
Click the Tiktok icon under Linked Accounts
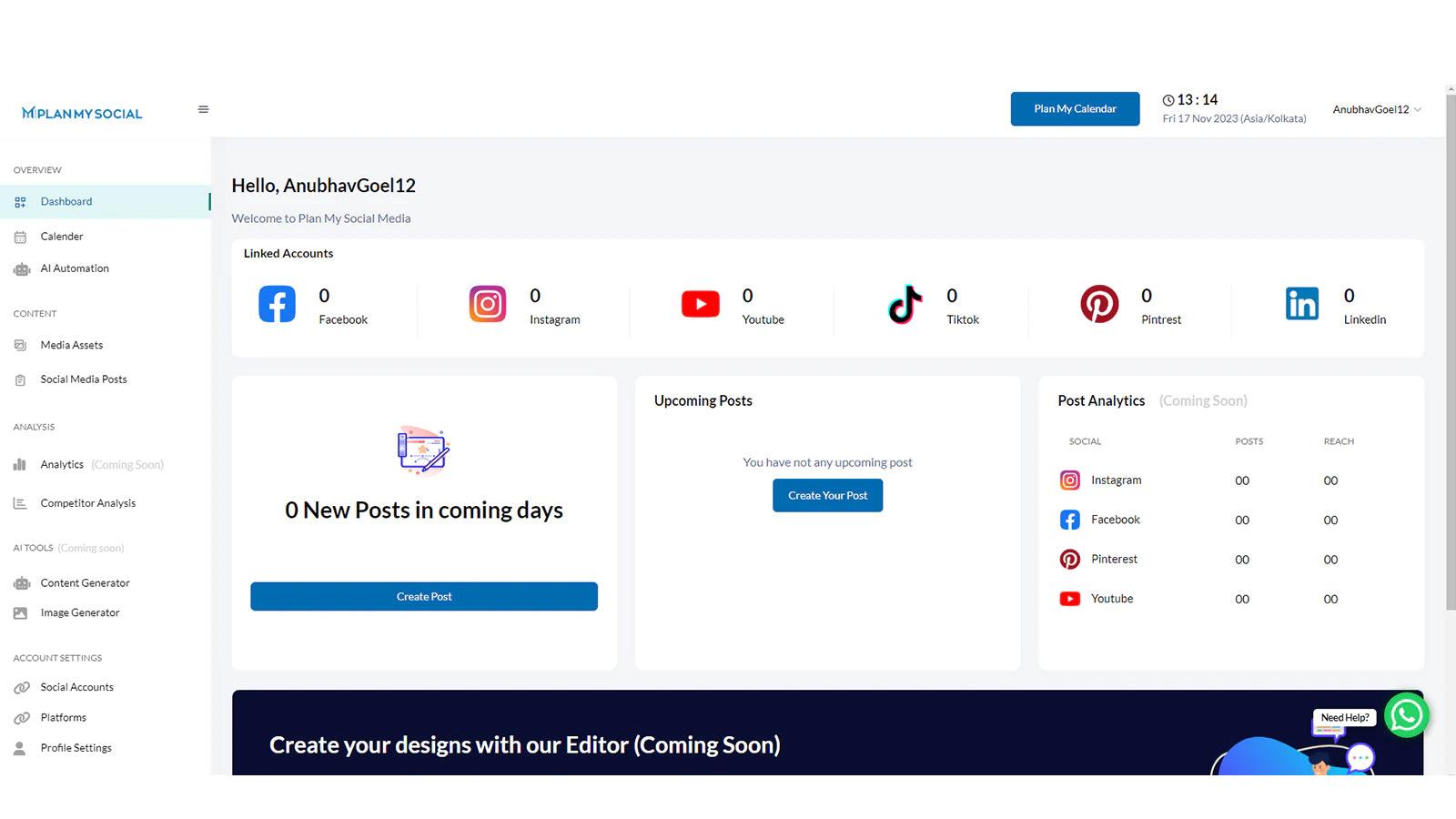click(905, 304)
